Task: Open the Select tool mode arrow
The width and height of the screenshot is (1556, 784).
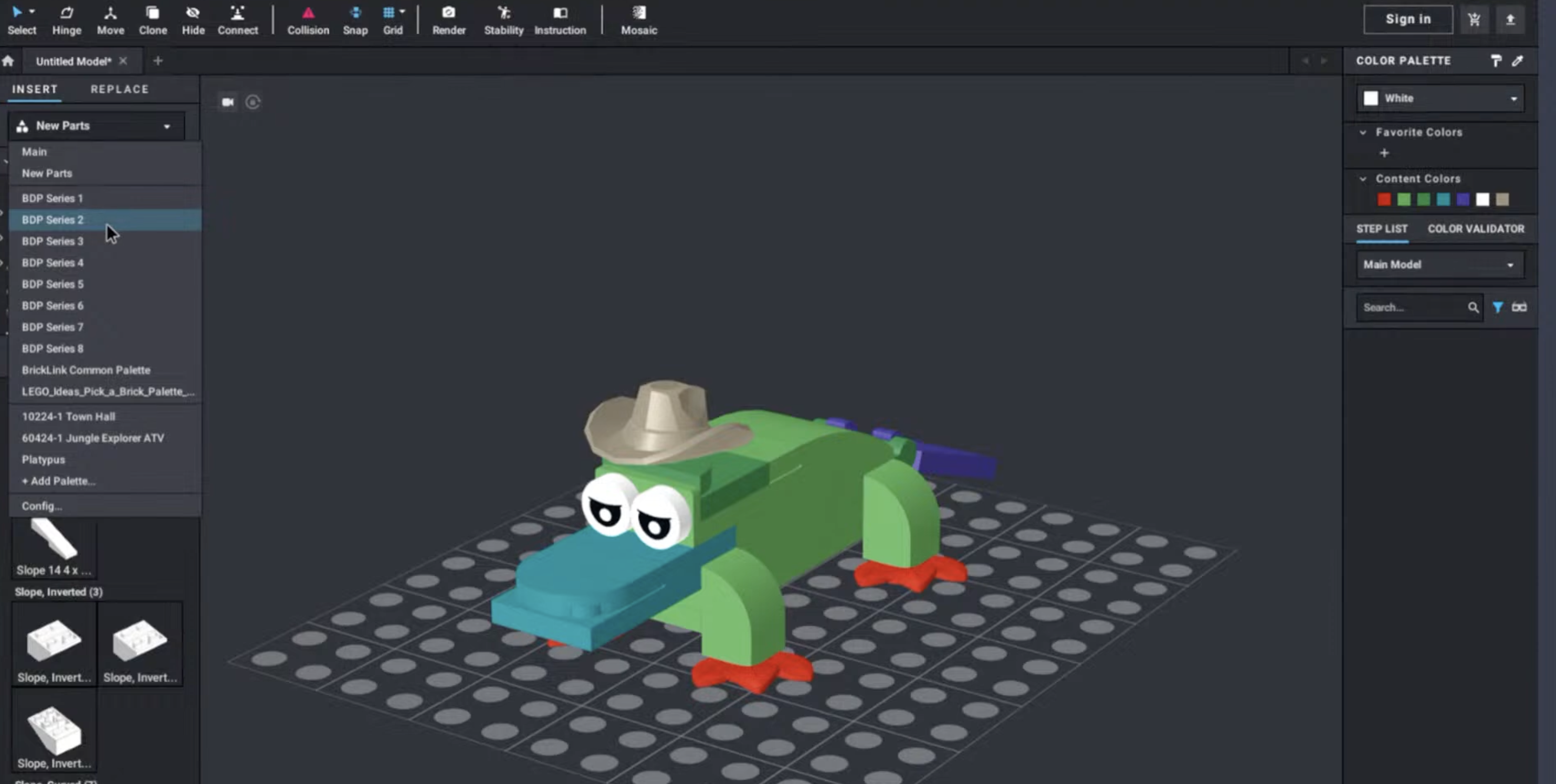Action: pyautogui.click(x=32, y=12)
